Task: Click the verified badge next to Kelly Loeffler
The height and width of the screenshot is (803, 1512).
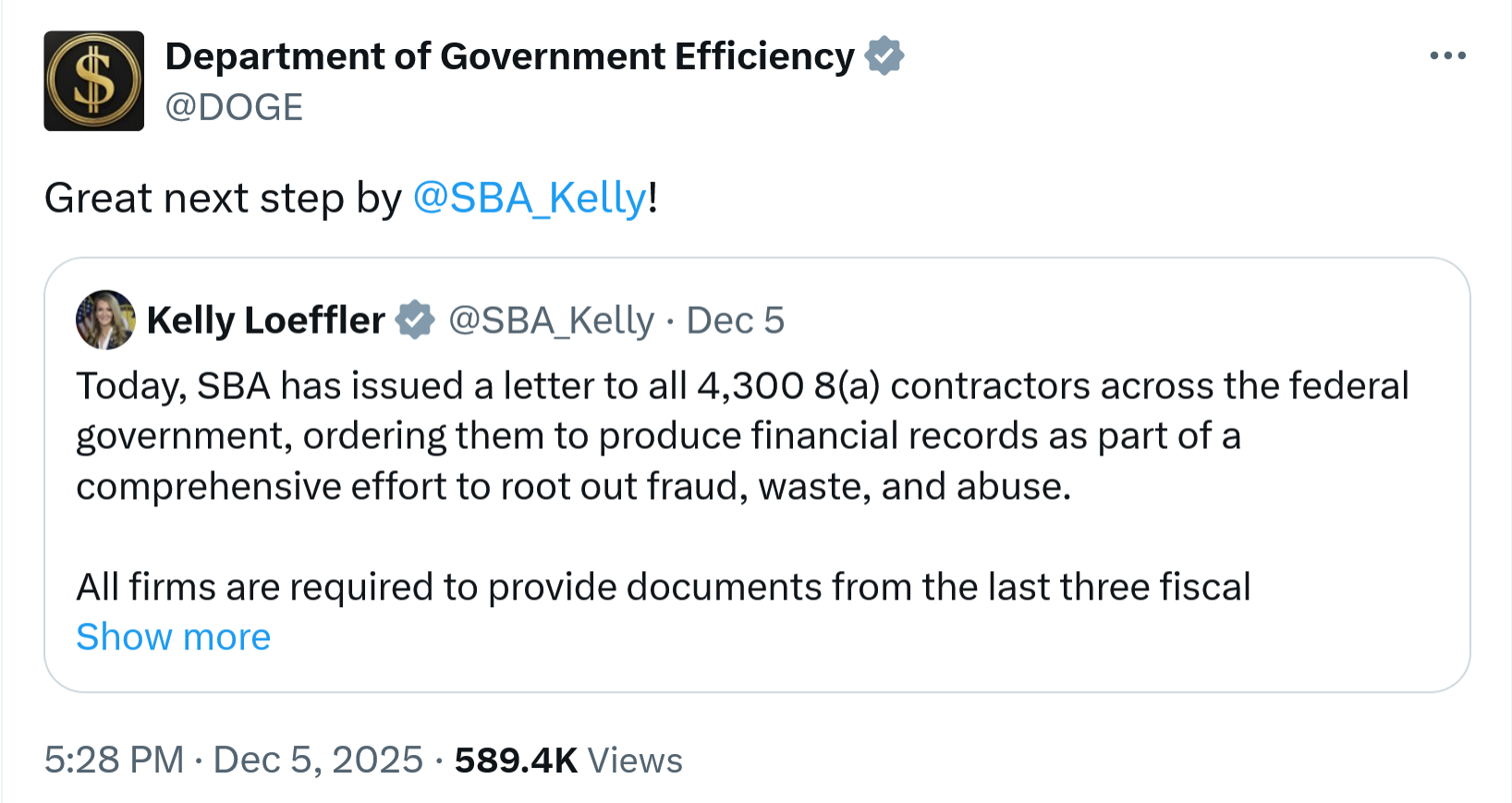Action: [x=415, y=320]
